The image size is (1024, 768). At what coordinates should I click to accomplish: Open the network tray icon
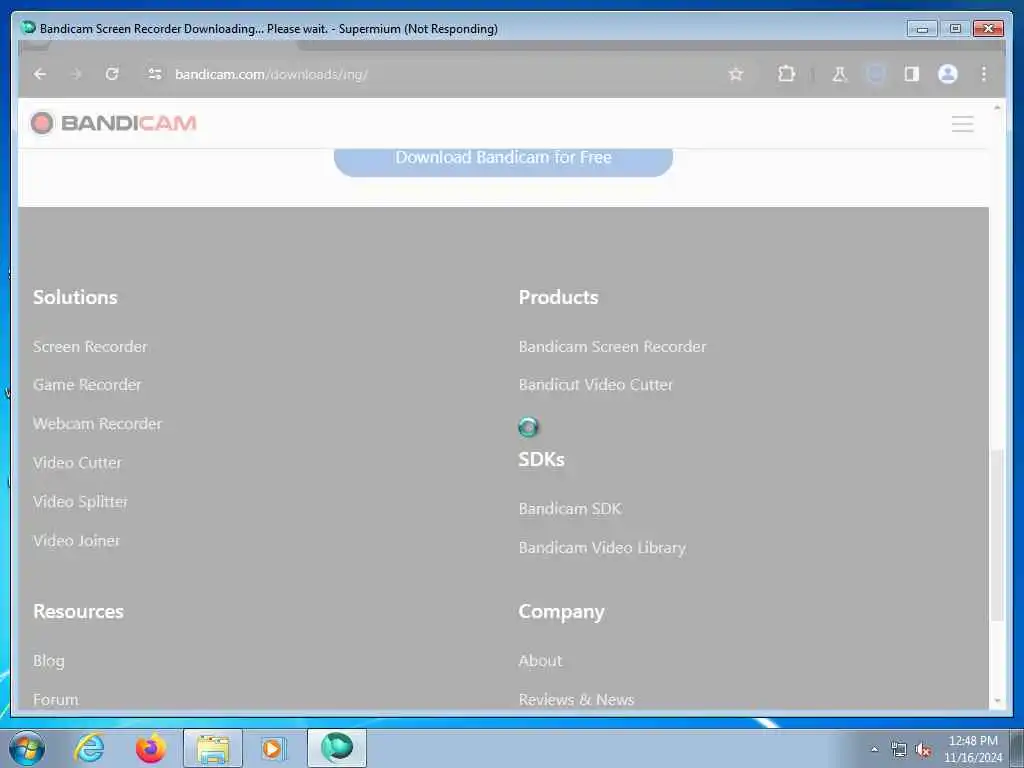pos(899,750)
